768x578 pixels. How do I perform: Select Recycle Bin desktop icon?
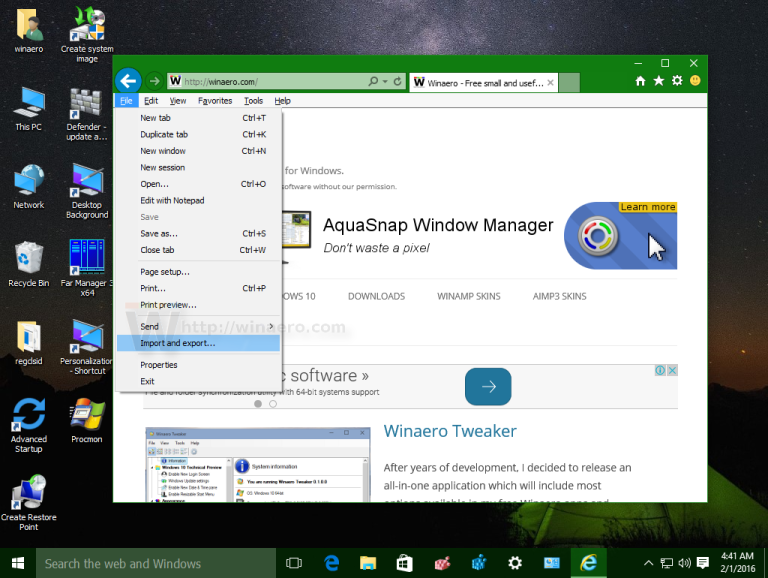click(x=28, y=265)
